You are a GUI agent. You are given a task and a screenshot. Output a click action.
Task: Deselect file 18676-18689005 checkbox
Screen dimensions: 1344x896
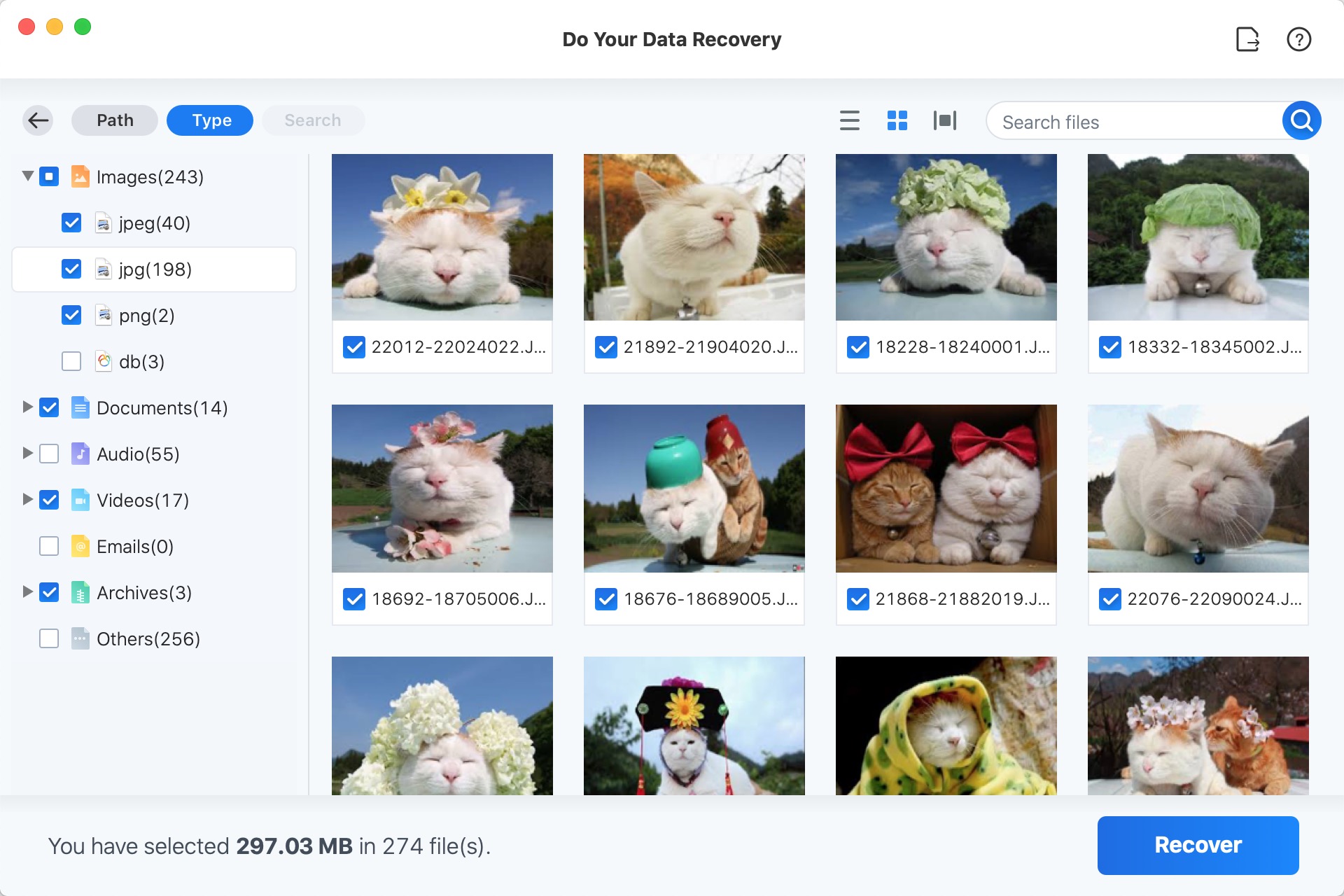click(x=606, y=599)
